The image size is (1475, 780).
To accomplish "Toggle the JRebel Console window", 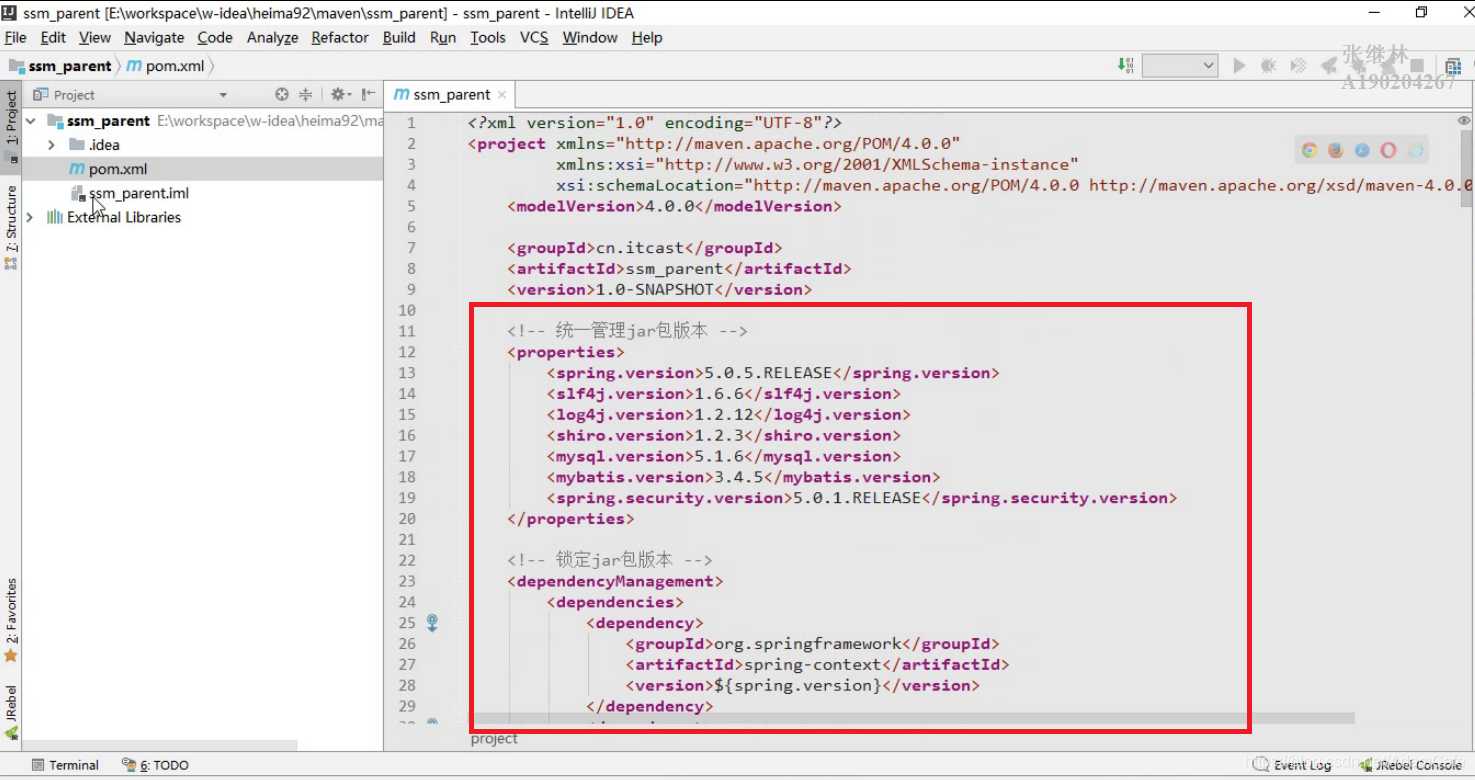I will pyautogui.click(x=1411, y=765).
